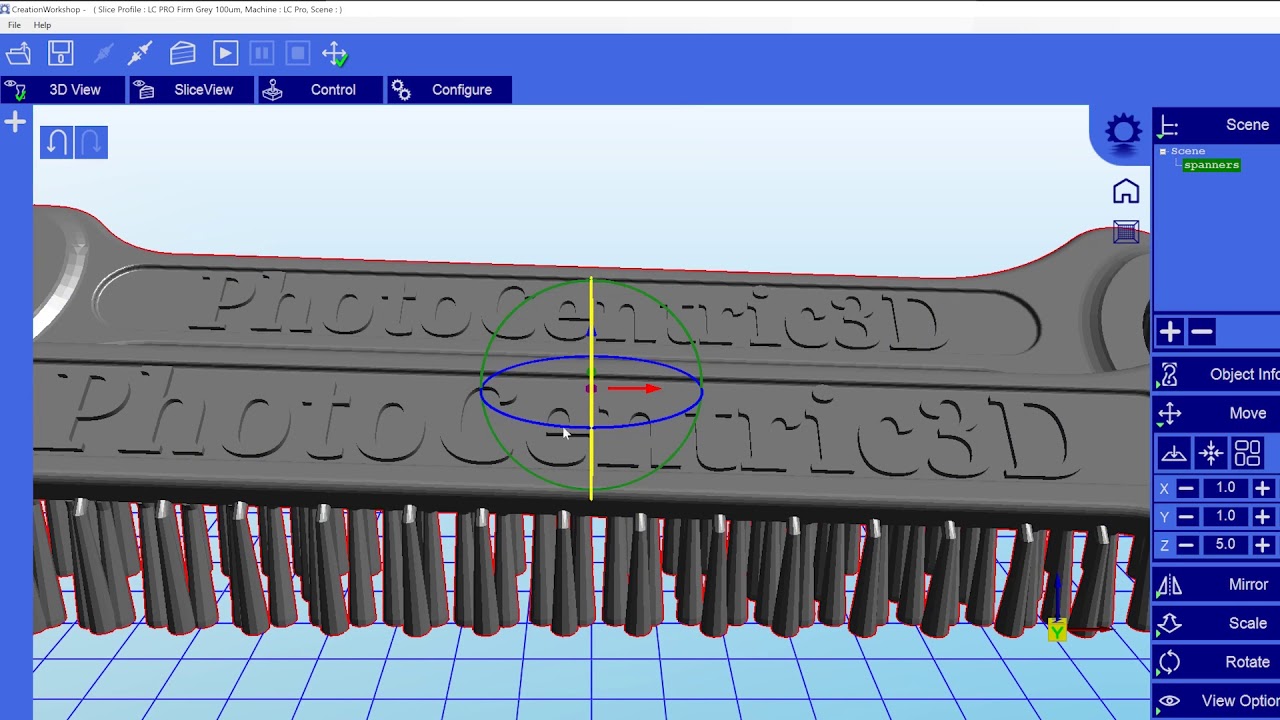This screenshot has width=1280, height=720.
Task: Expand the View Options panel
Action: pos(1217,701)
